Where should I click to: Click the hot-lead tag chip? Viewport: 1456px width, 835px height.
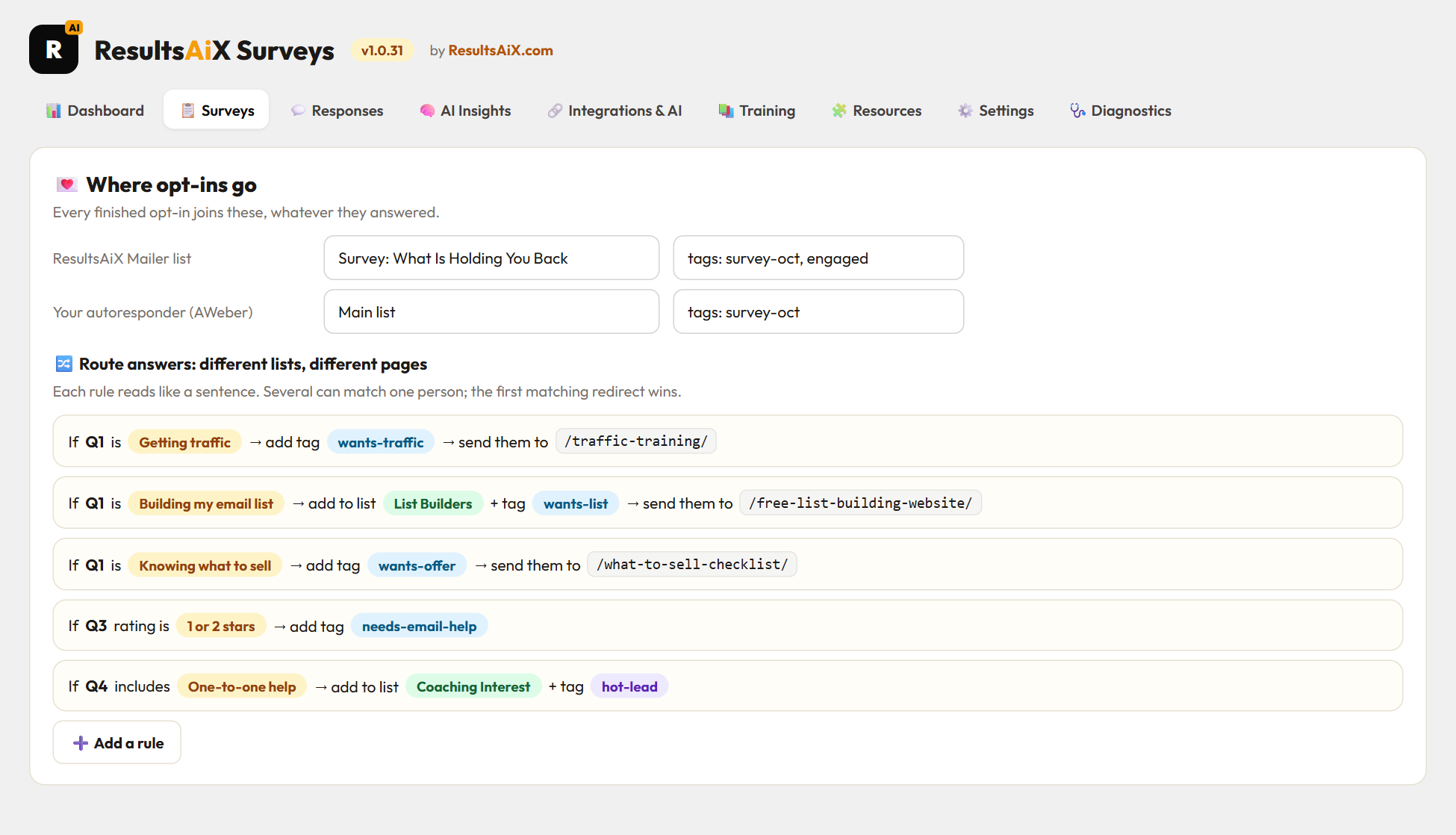(x=629, y=686)
